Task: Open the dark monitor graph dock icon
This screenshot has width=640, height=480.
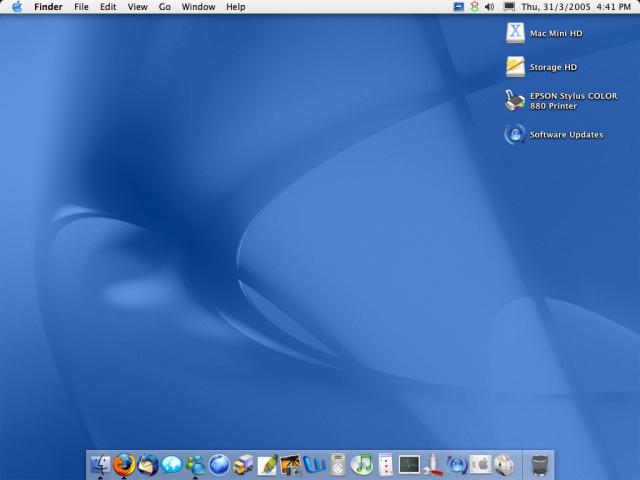Action: [409, 465]
